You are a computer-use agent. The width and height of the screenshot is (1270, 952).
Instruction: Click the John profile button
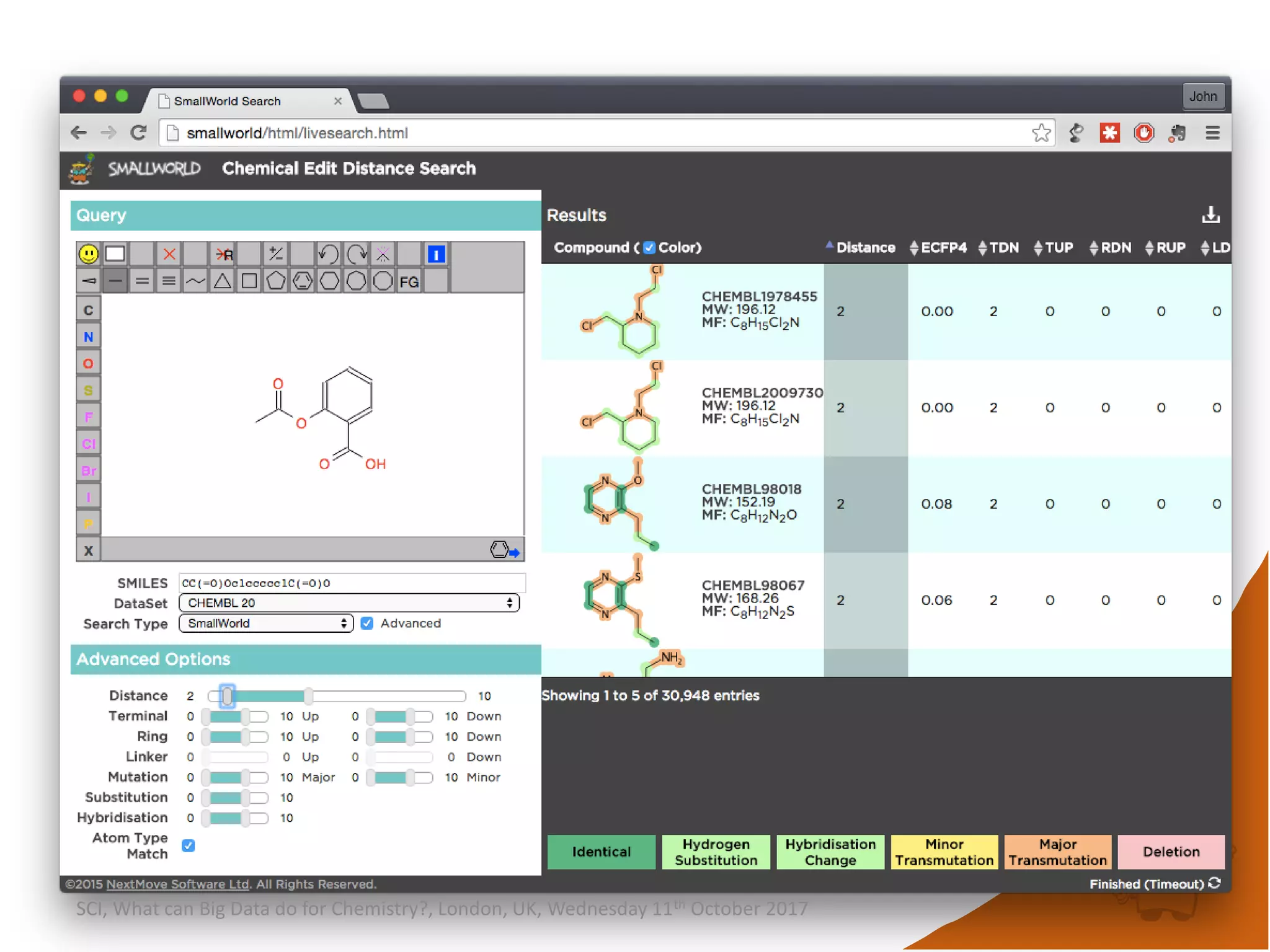(1203, 96)
